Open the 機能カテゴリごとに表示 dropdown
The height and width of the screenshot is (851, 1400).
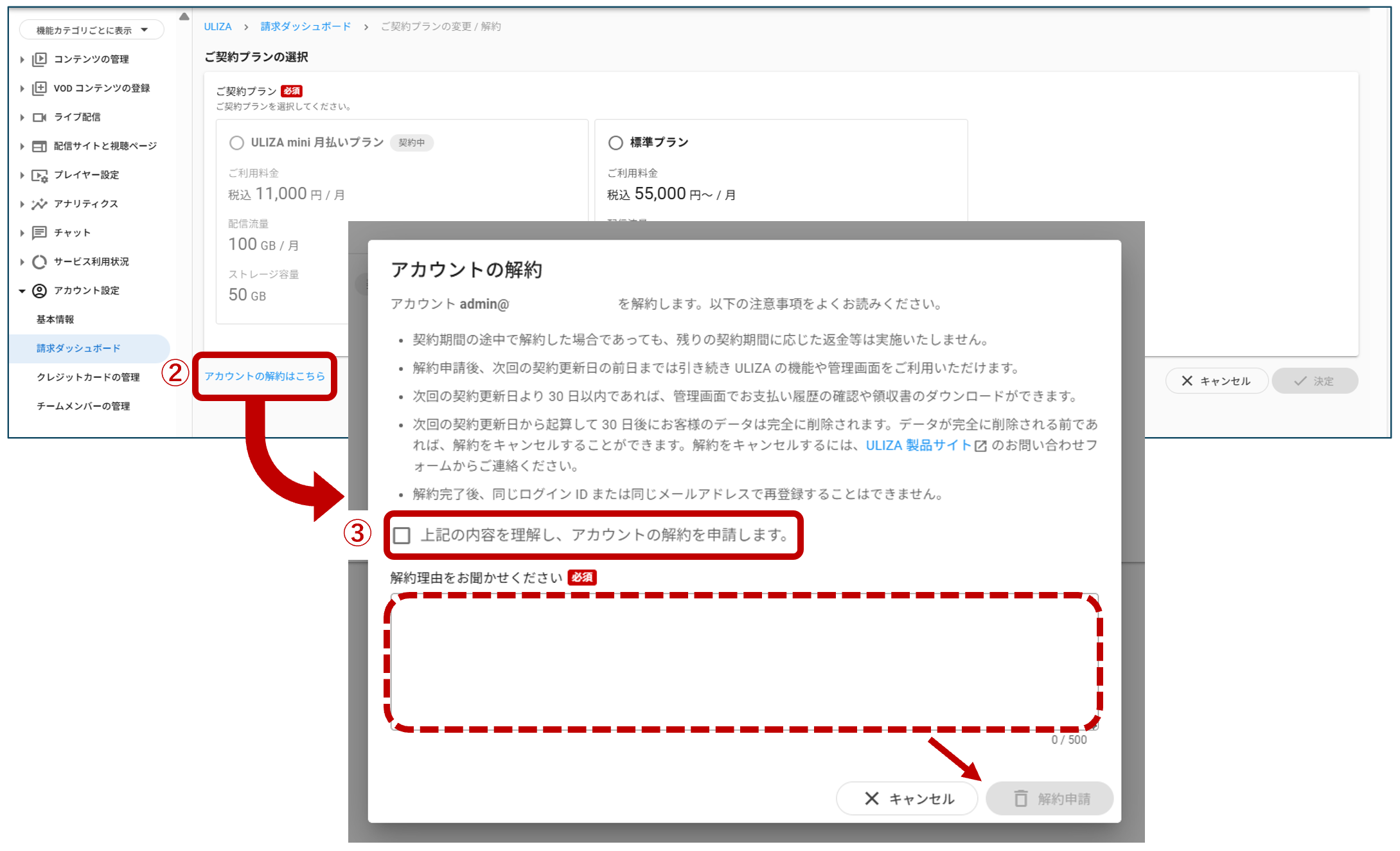tap(91, 30)
